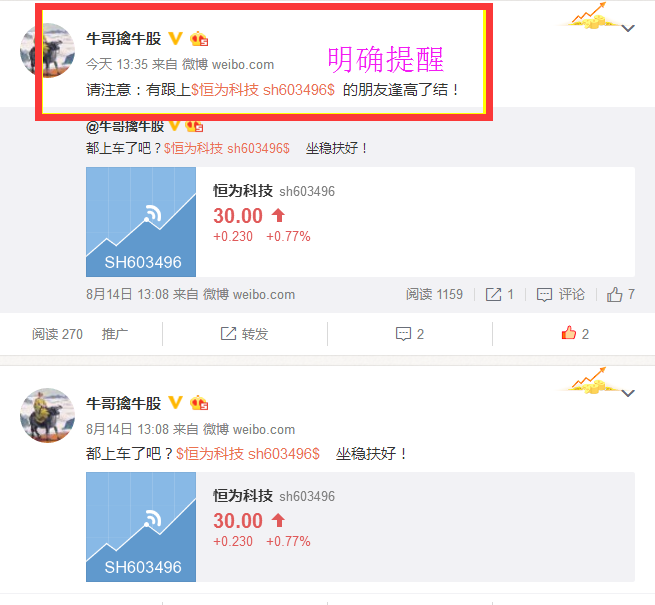This screenshot has height=605, width=655.
Task: Click 转发 to repost the first post
Action: (x=244, y=334)
